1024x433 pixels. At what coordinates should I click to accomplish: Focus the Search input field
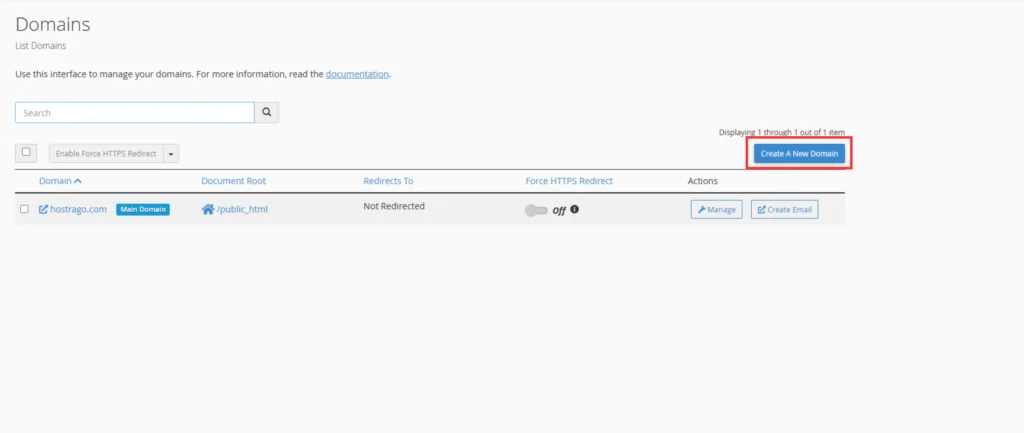135,112
